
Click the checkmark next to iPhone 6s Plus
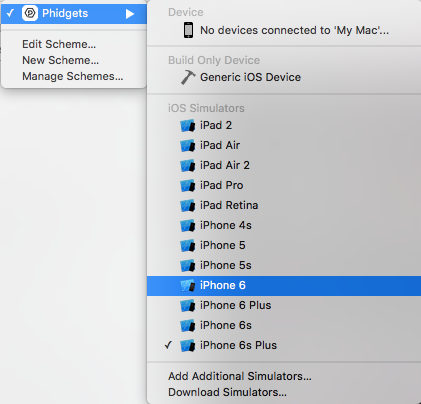(x=169, y=345)
